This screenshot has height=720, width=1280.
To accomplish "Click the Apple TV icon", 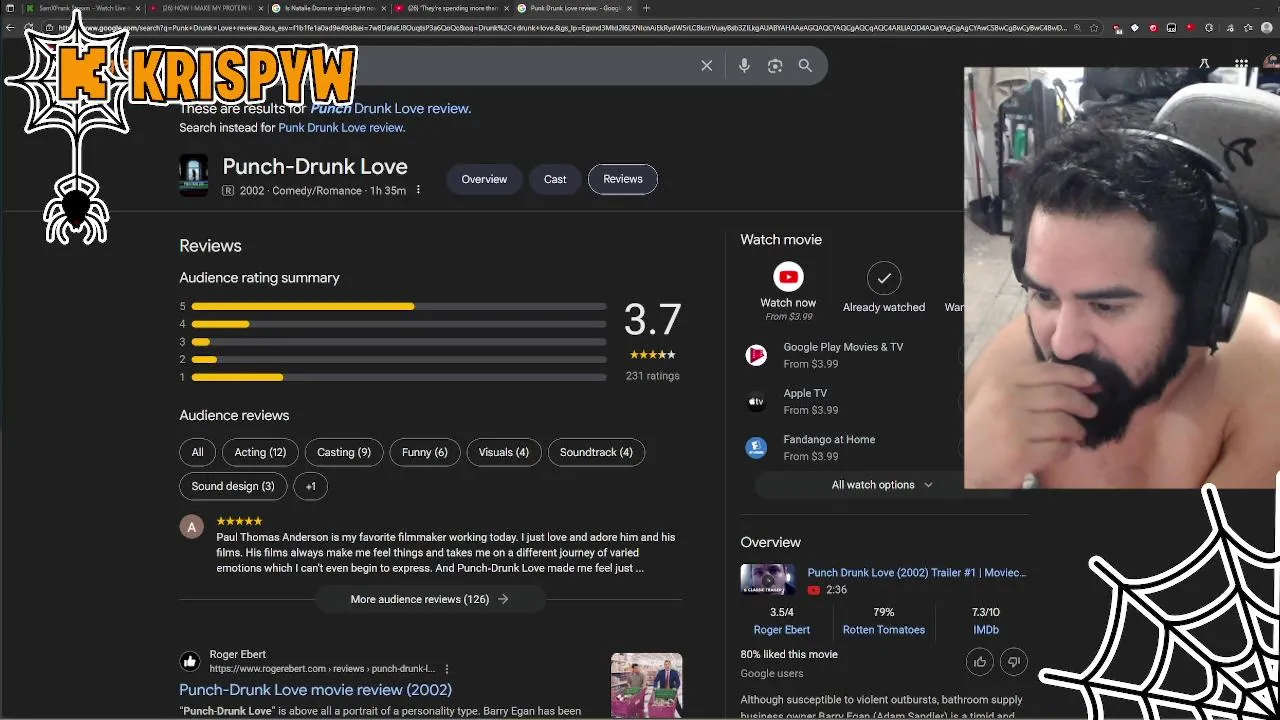I will (756, 401).
